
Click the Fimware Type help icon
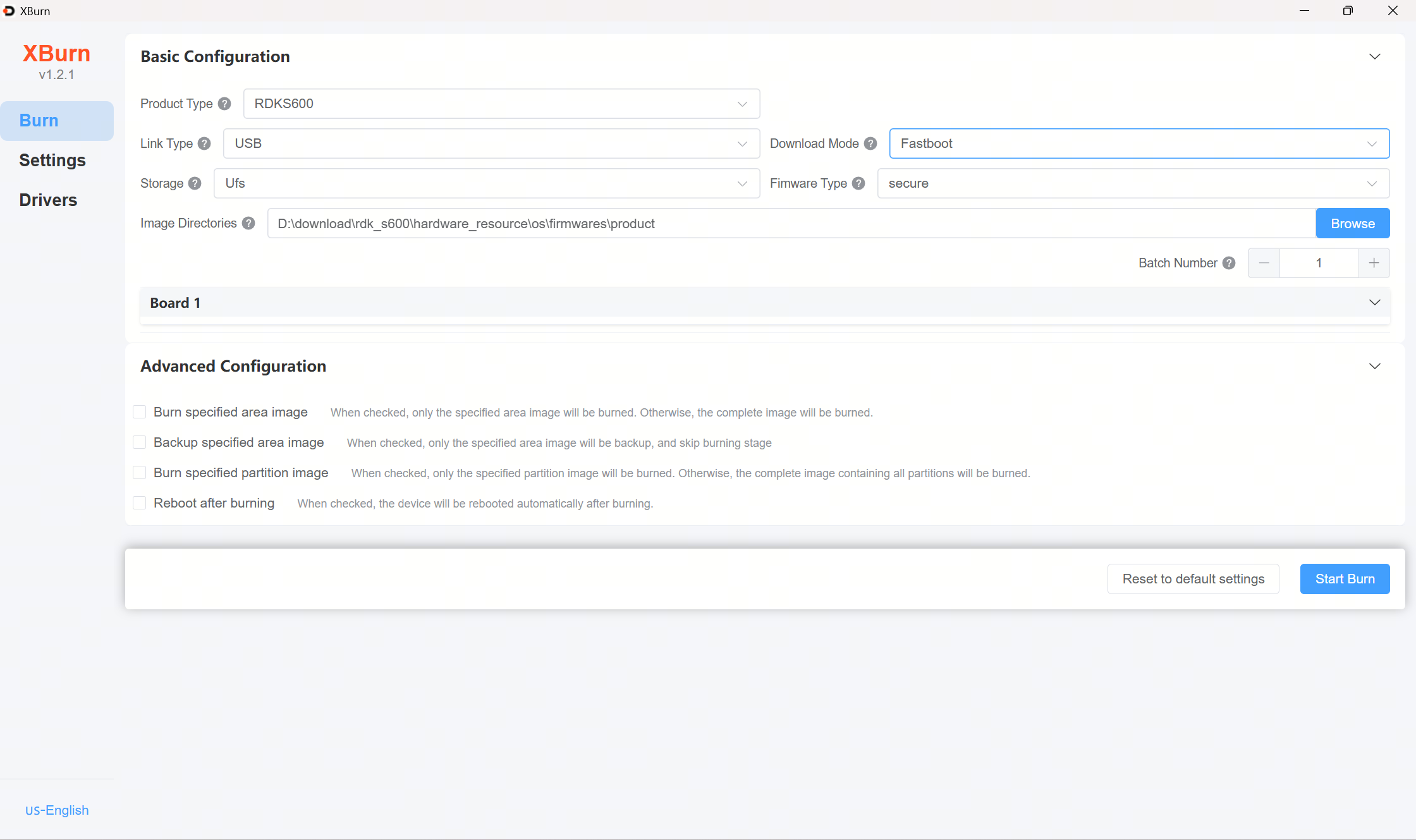[858, 183]
